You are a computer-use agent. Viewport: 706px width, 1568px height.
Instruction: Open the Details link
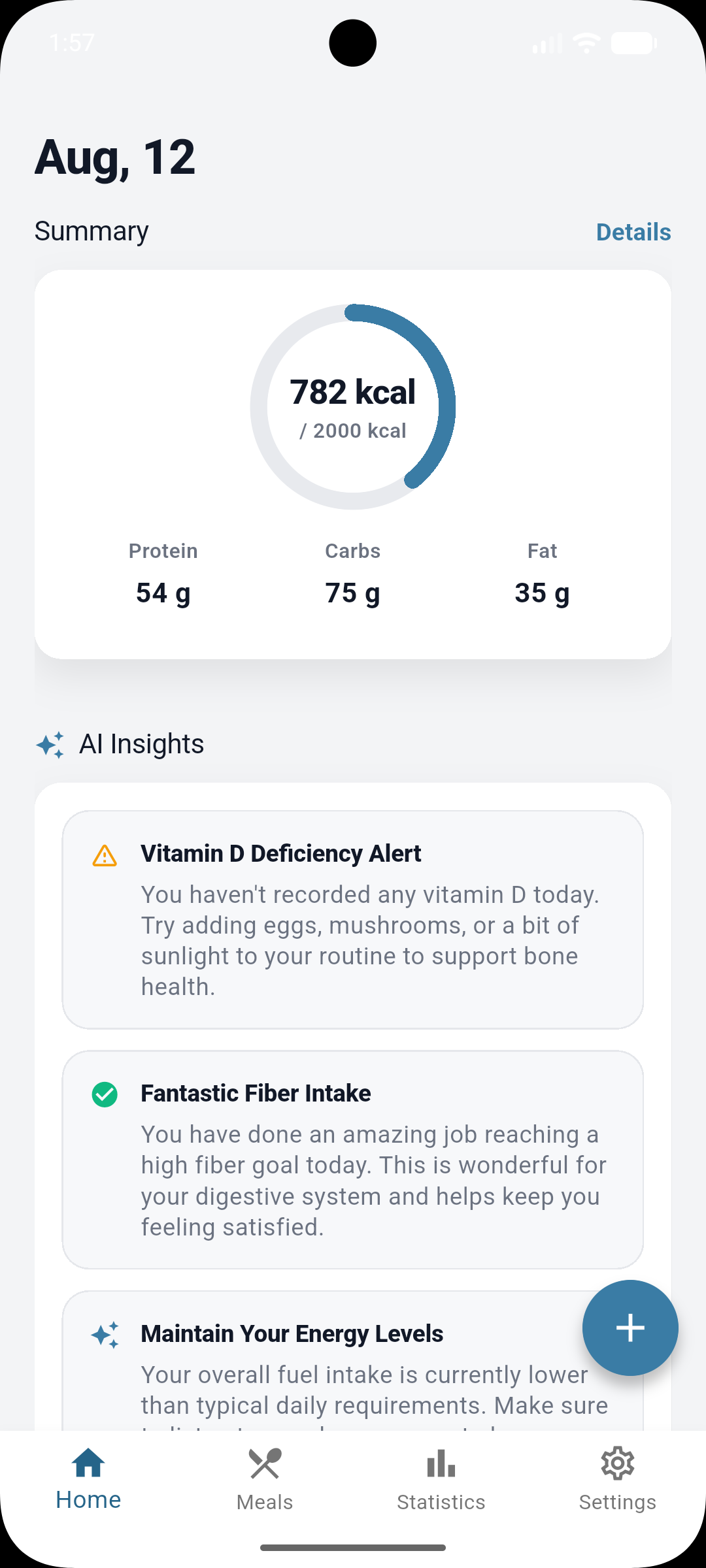(633, 232)
